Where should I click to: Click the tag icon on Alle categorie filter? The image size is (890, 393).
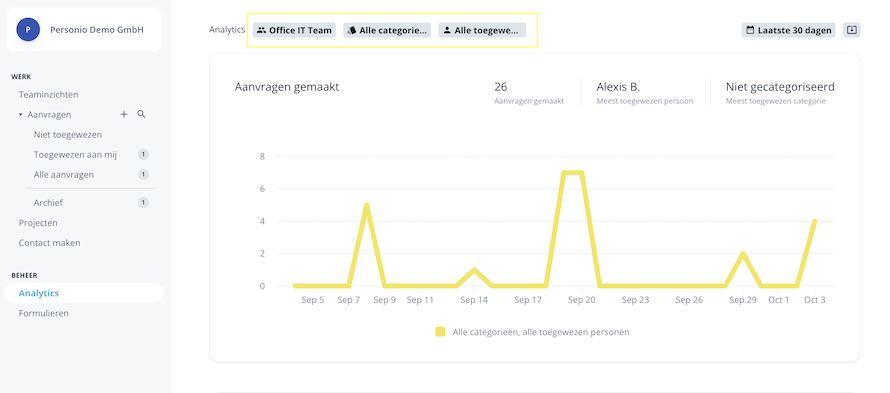[x=351, y=30]
